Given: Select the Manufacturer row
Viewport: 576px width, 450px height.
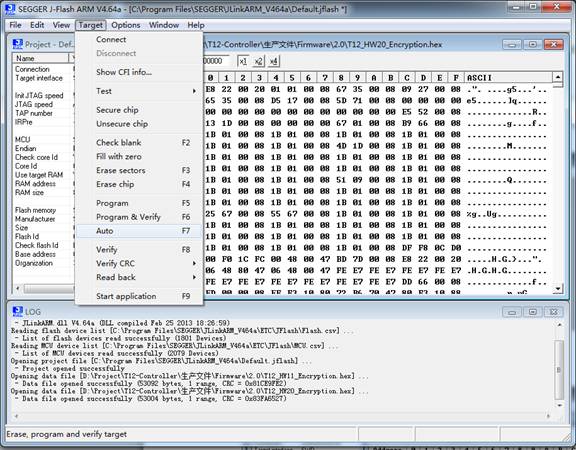Looking at the screenshot, I should pyautogui.click(x=43, y=219).
